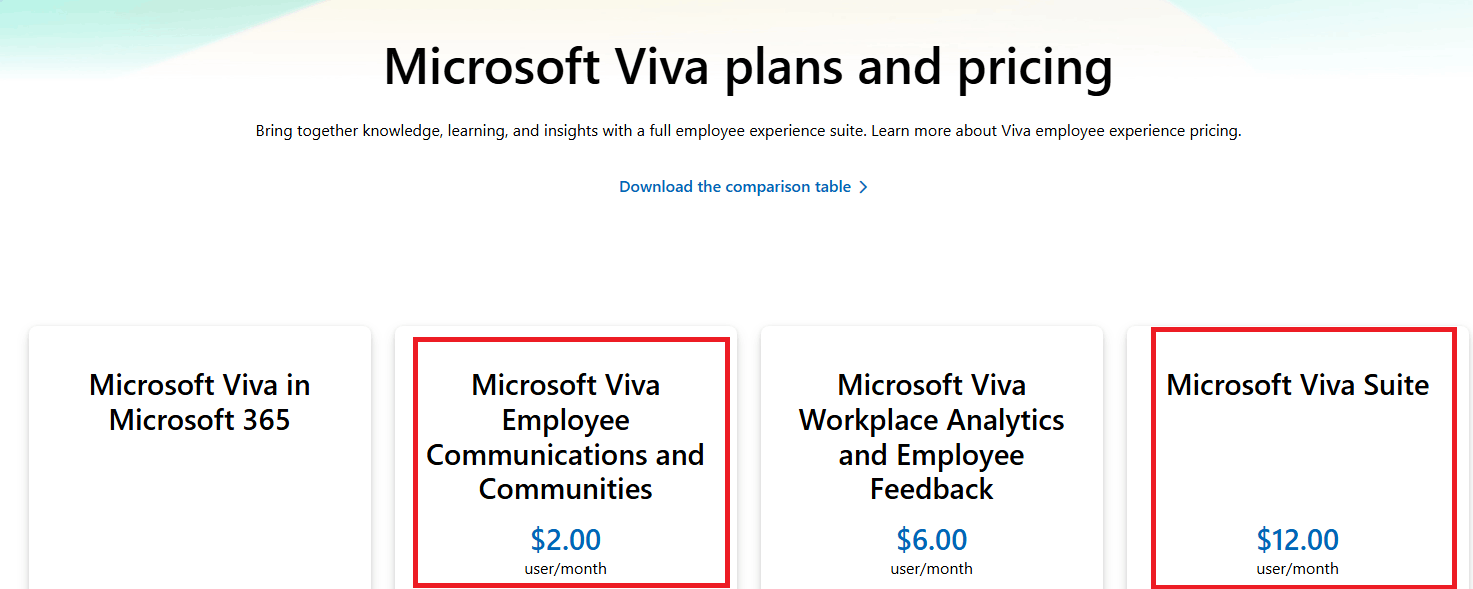Click the $12.00 price text
The width and height of the screenshot is (1473, 589).
point(1297,539)
